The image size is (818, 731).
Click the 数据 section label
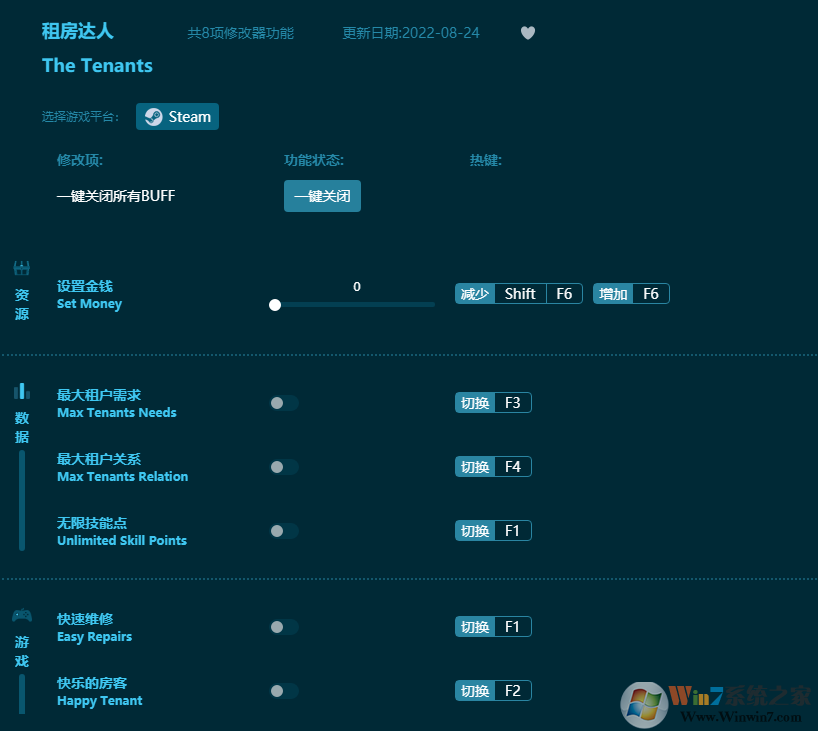[21, 427]
